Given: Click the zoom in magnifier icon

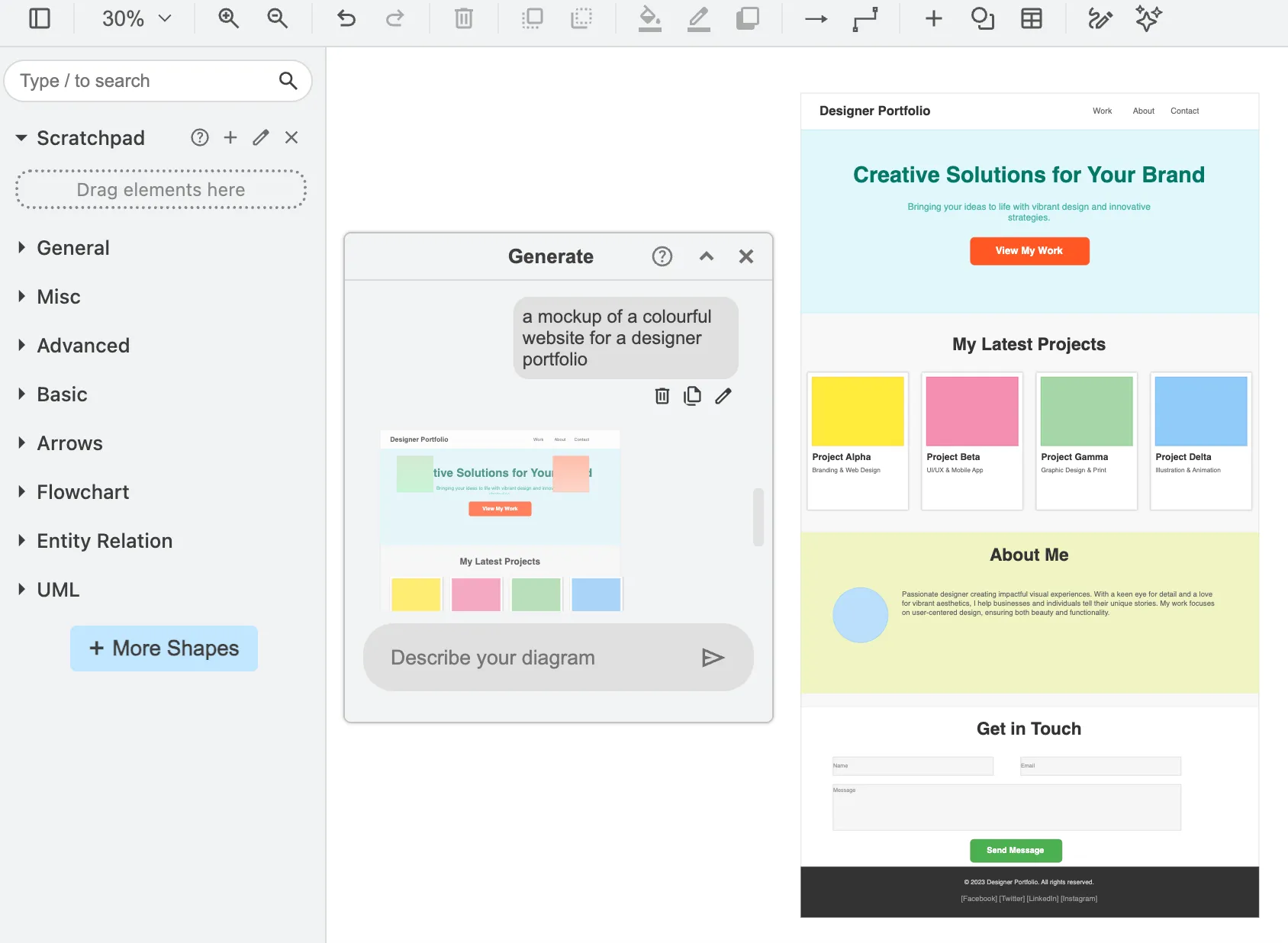Looking at the screenshot, I should pyautogui.click(x=228, y=18).
